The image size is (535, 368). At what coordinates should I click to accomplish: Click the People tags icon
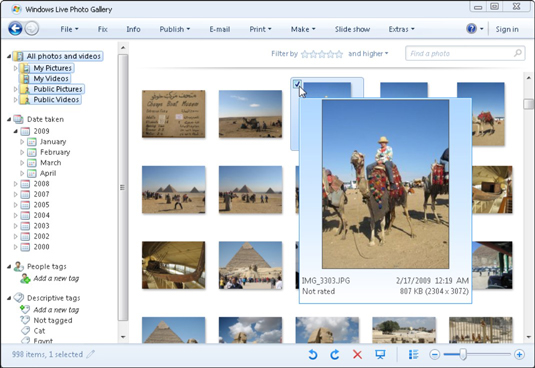pyautogui.click(x=18, y=266)
